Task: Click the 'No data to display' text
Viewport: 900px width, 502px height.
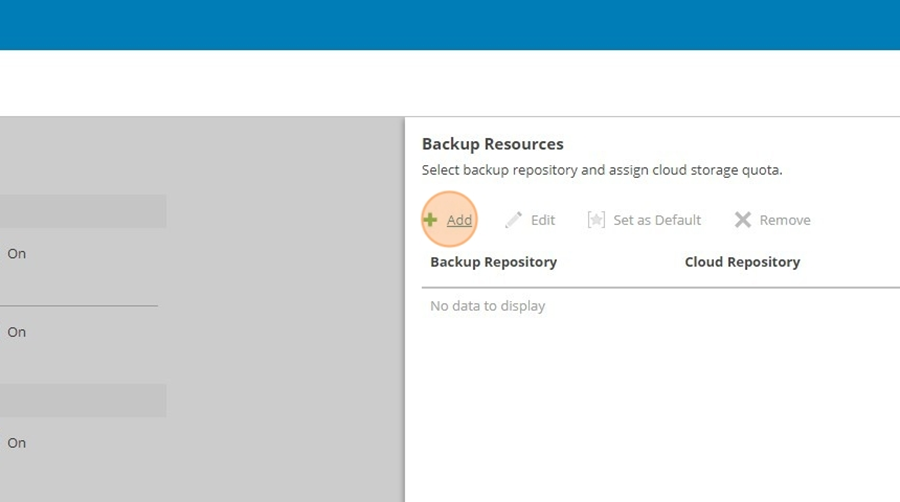Action: click(x=487, y=306)
